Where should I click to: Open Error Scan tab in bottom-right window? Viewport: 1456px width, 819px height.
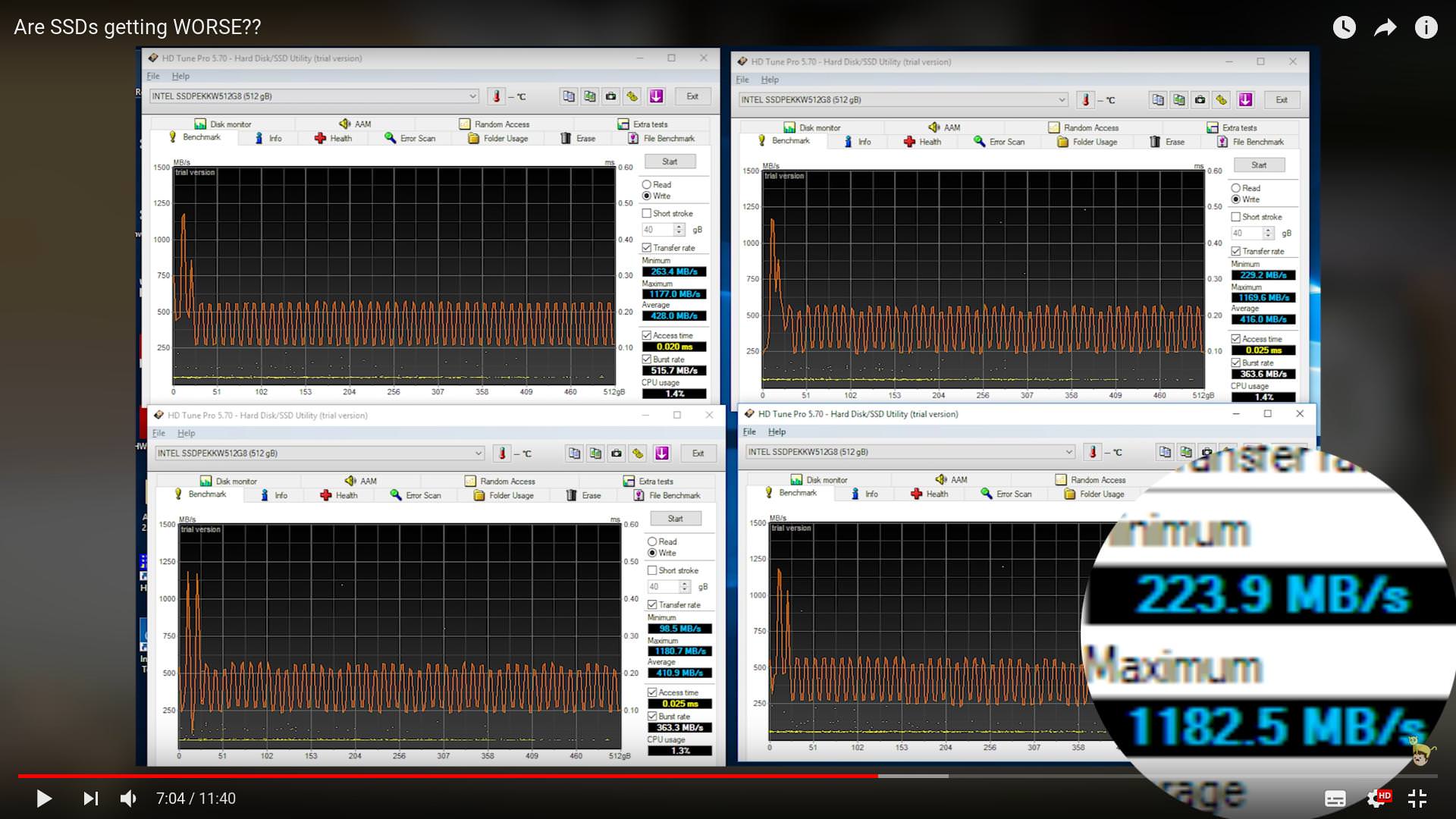click(x=1006, y=494)
